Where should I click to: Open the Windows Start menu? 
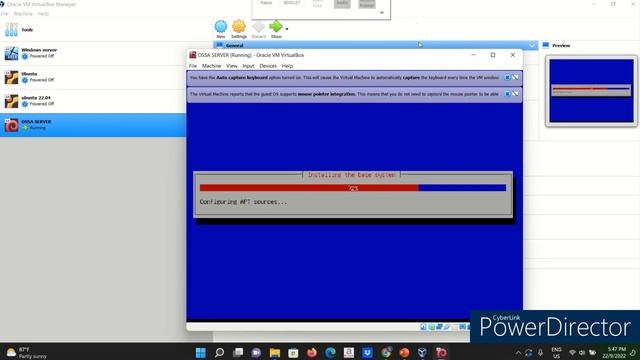(201, 353)
